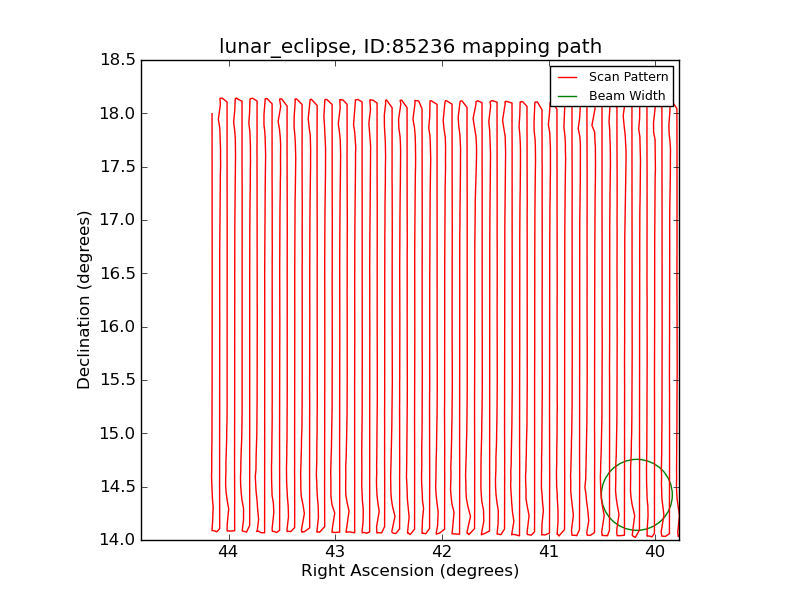This screenshot has width=800, height=600.
Task: Click the 'Declination (degrees)' axis label
Action: (x=83, y=300)
